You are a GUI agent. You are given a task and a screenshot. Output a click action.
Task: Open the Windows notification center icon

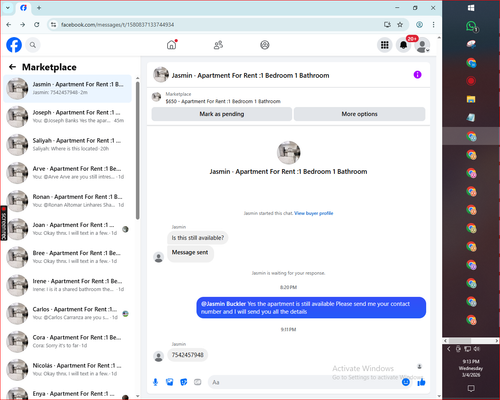tap(471, 388)
